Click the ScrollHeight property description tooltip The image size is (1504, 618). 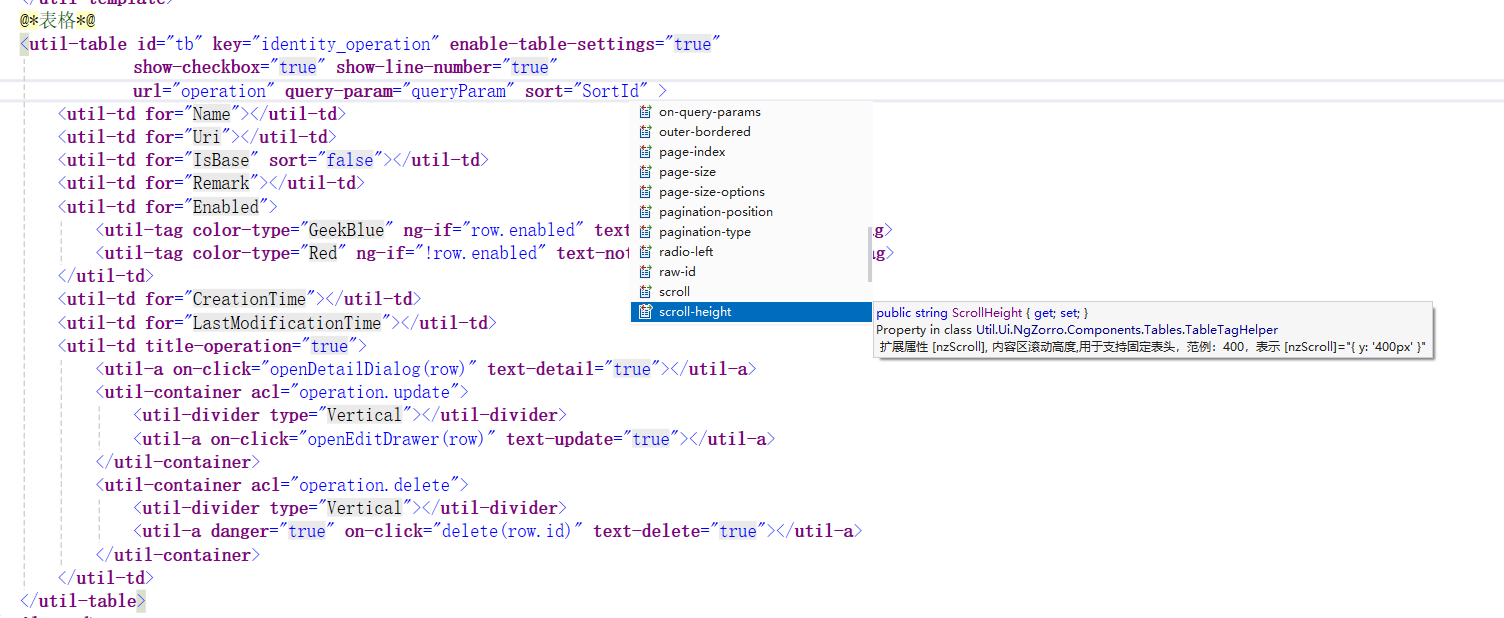click(1152, 330)
